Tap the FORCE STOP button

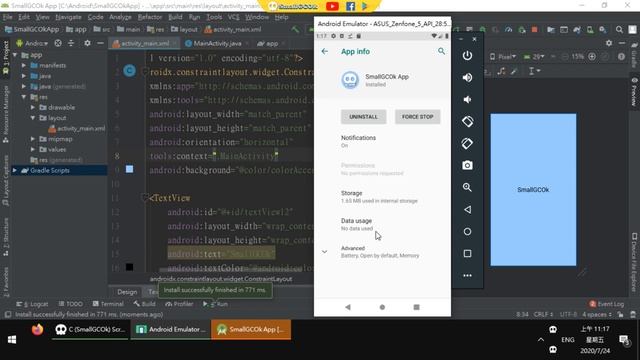click(417, 117)
